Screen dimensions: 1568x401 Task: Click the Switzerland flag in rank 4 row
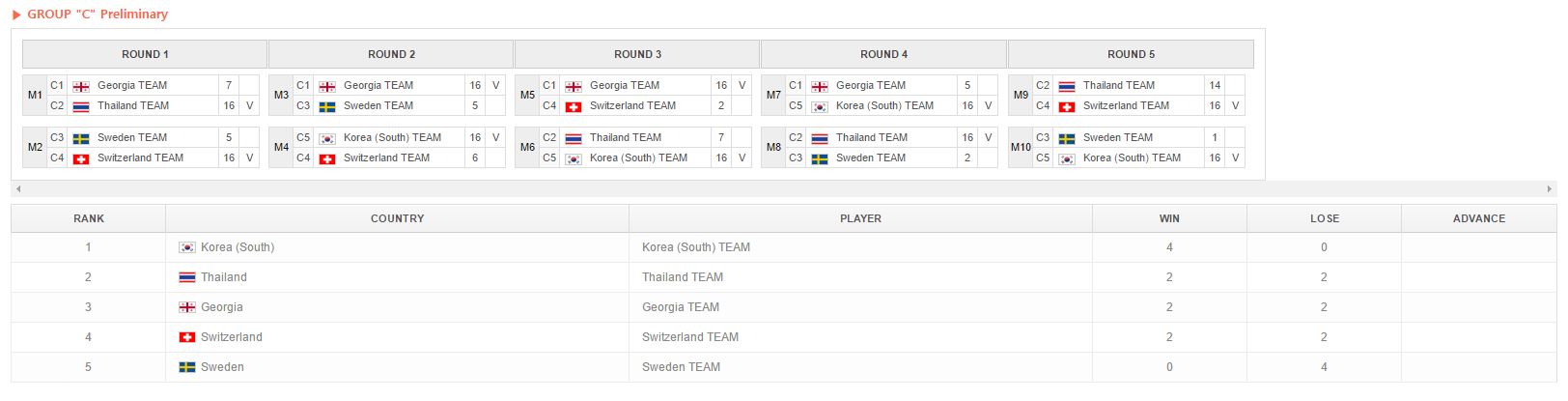187,337
